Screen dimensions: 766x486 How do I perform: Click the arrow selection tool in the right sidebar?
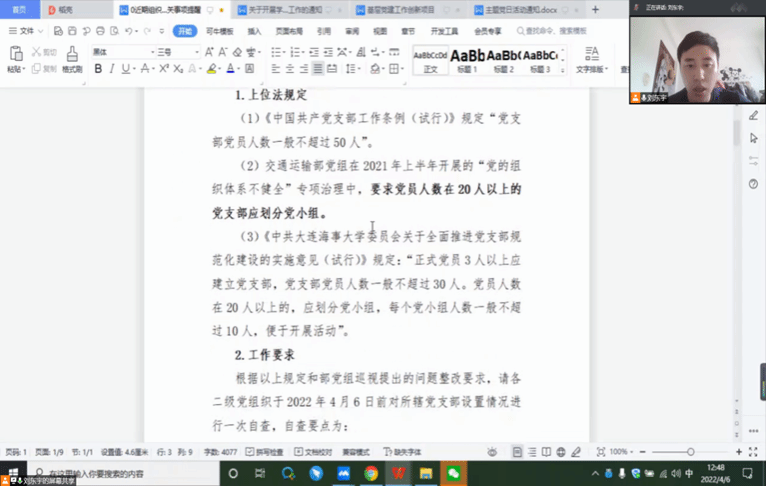(753, 138)
